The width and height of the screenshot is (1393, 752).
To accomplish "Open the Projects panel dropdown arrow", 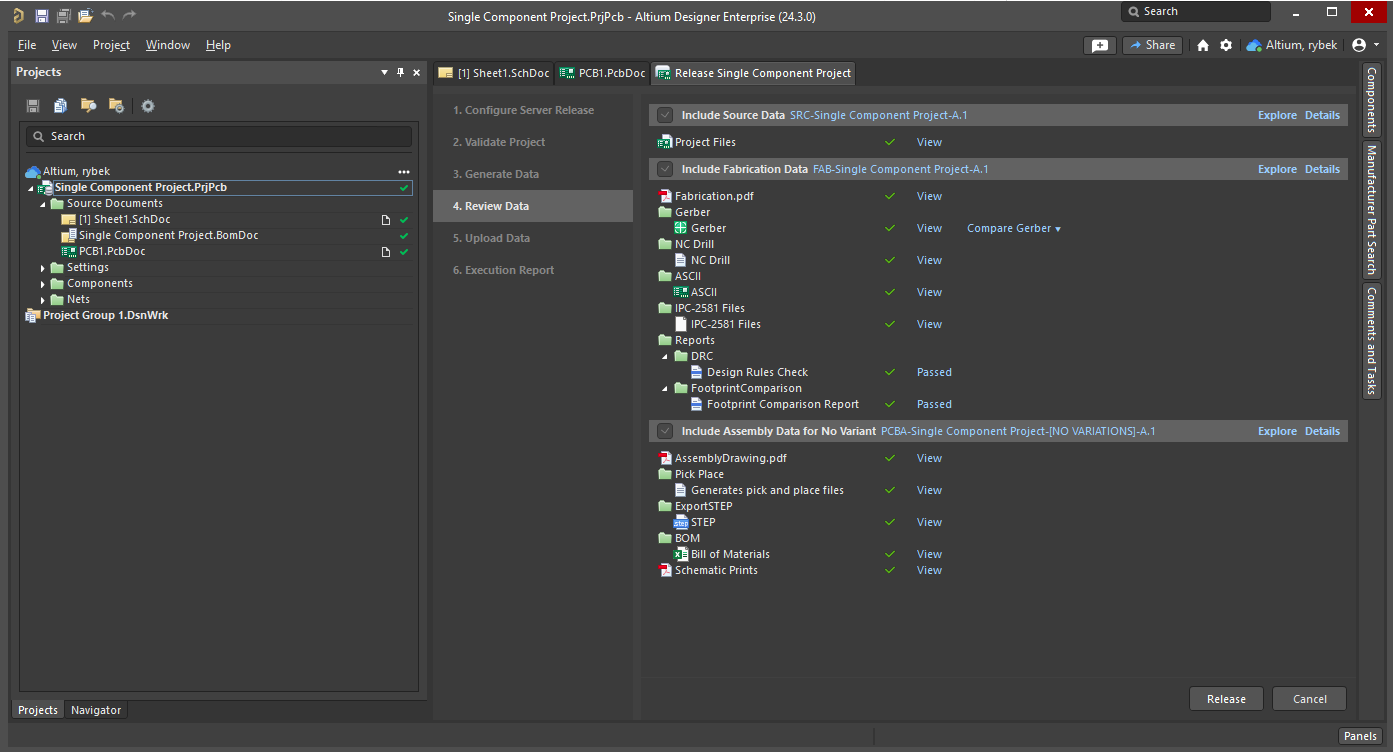I will tap(385, 72).
